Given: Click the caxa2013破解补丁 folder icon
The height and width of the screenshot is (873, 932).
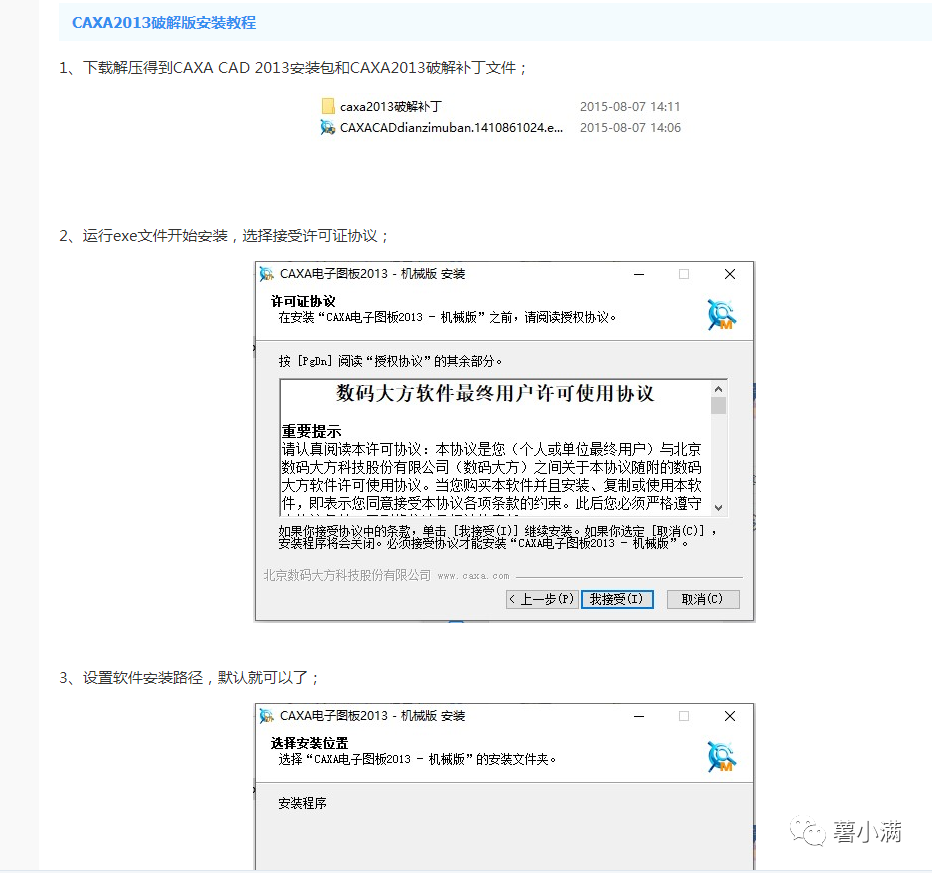Looking at the screenshot, I should 328,106.
